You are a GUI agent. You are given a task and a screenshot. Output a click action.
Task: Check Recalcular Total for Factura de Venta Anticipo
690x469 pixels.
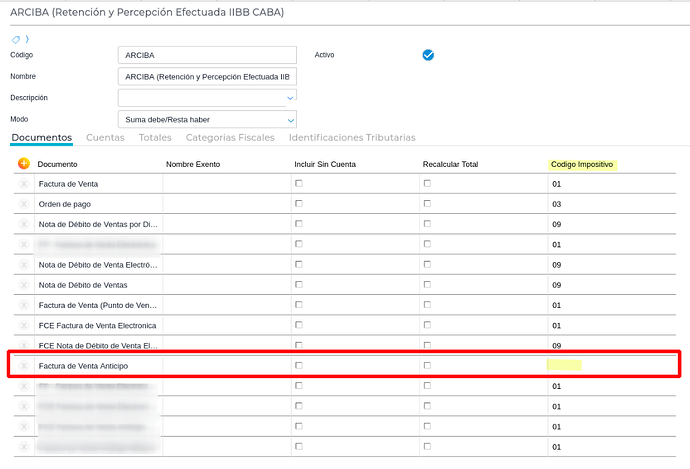coord(427,366)
